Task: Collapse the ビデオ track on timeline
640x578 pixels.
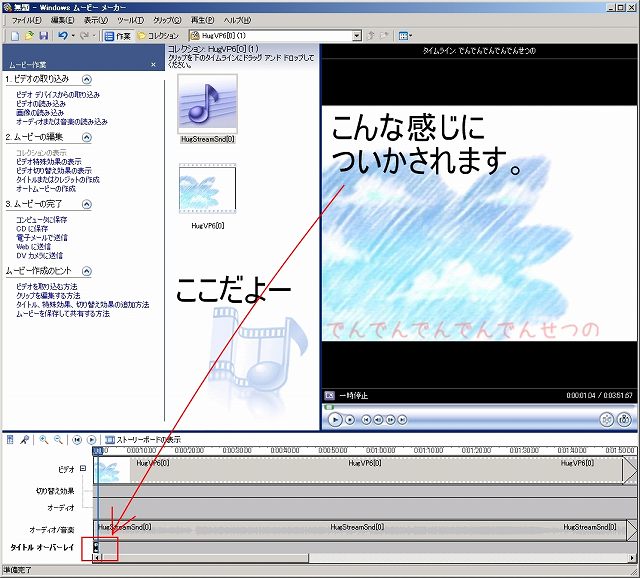Action: tap(83, 469)
